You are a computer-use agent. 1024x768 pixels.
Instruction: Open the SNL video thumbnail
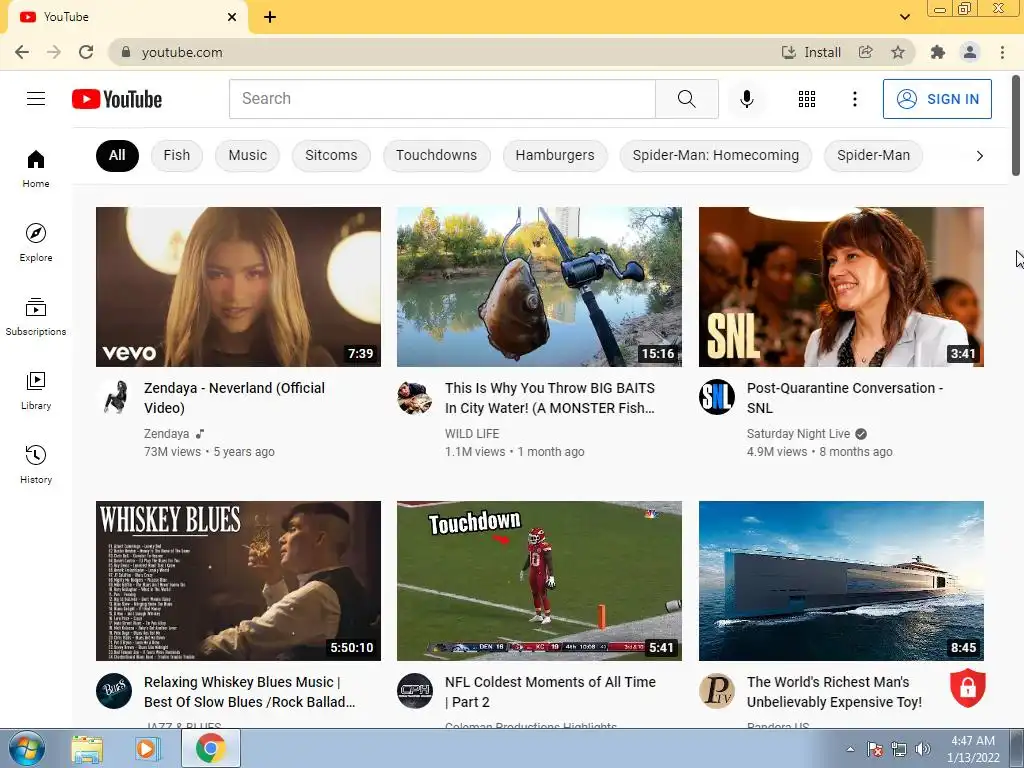pos(841,287)
